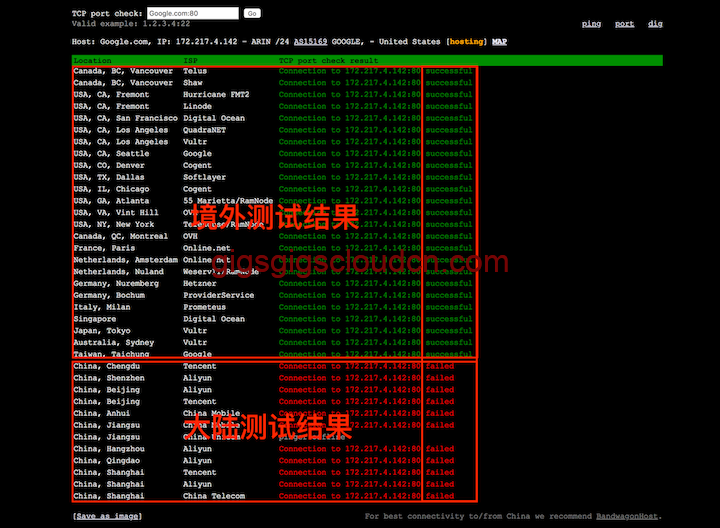Image resolution: width=720 pixels, height=528 pixels.
Task: Click the Go button
Action: pyautogui.click(x=252, y=13)
